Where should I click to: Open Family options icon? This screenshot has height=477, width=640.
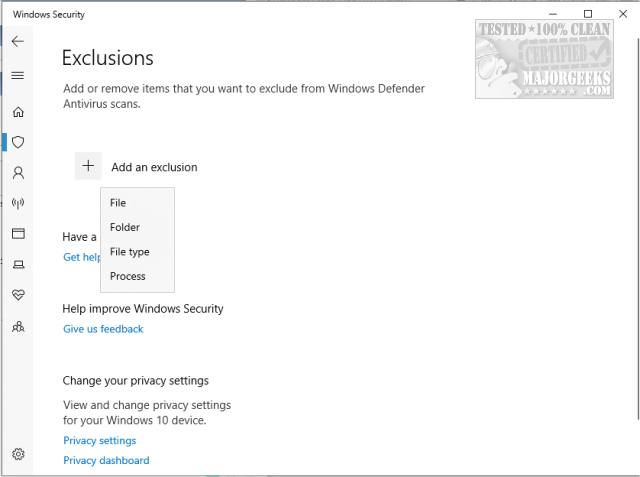click(x=17, y=326)
